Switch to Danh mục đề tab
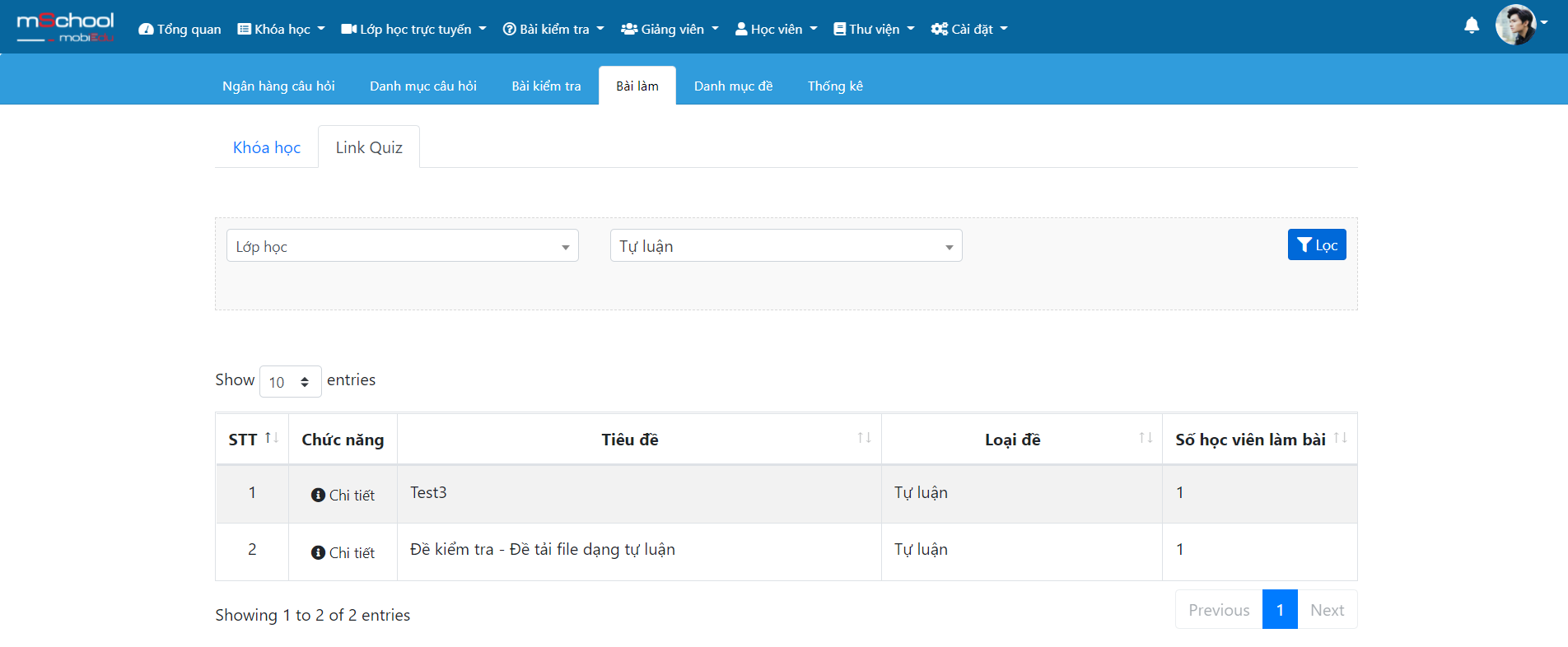Screen dimensions: 1568x647 click(733, 86)
